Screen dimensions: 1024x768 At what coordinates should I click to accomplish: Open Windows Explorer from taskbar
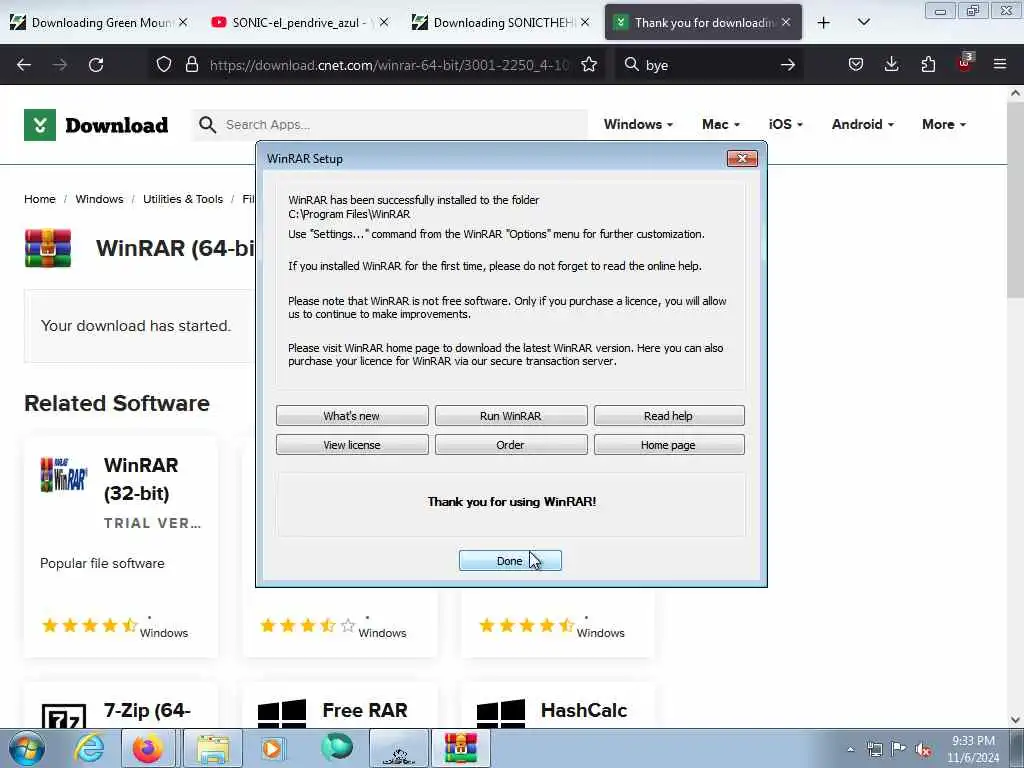[213, 748]
